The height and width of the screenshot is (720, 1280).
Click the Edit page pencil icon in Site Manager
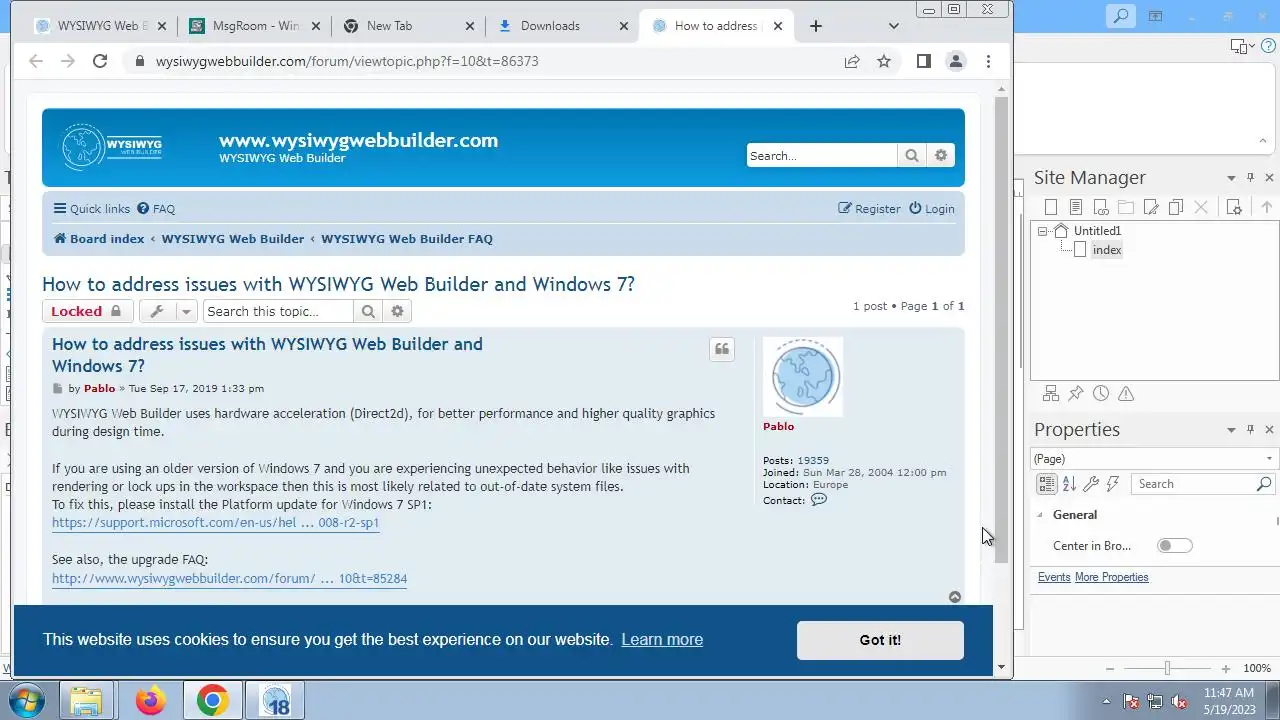(x=1151, y=207)
